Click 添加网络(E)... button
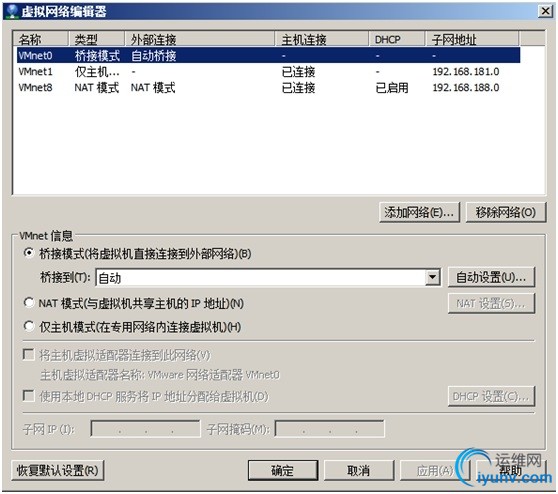558x494 pixels. click(419, 212)
